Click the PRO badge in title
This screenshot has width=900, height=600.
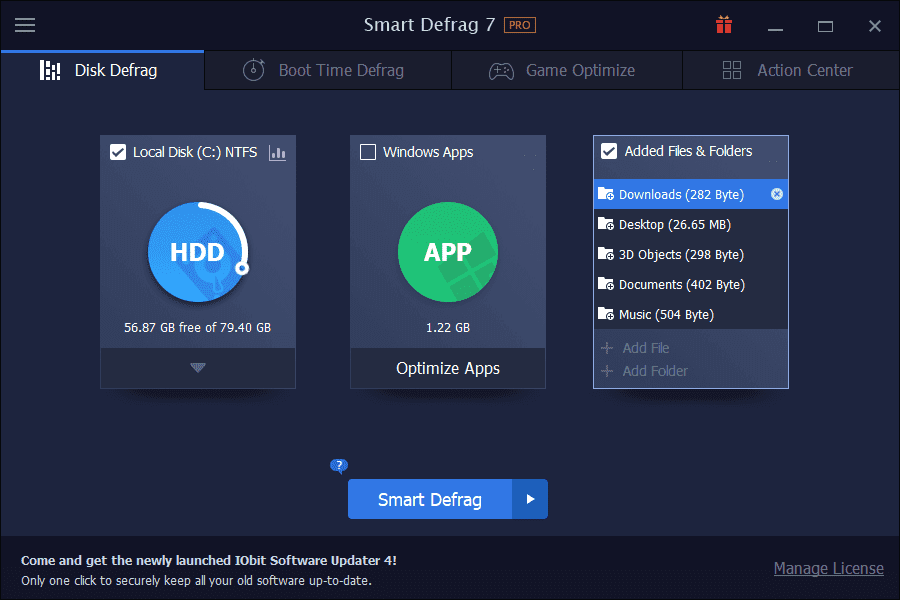[519, 25]
